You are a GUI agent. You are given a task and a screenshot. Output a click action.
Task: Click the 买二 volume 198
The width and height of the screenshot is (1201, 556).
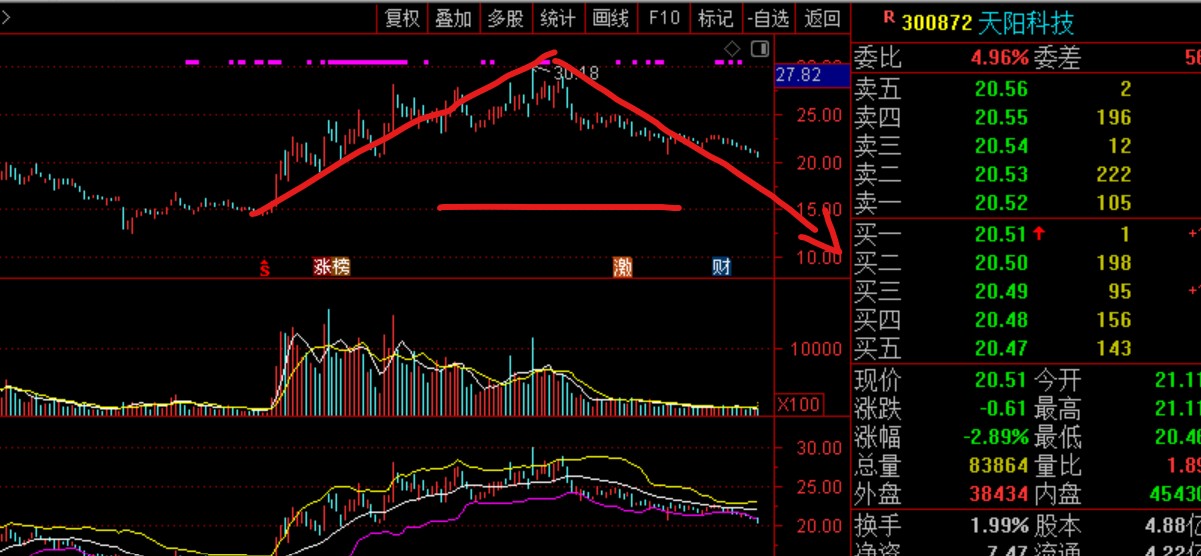click(1115, 263)
